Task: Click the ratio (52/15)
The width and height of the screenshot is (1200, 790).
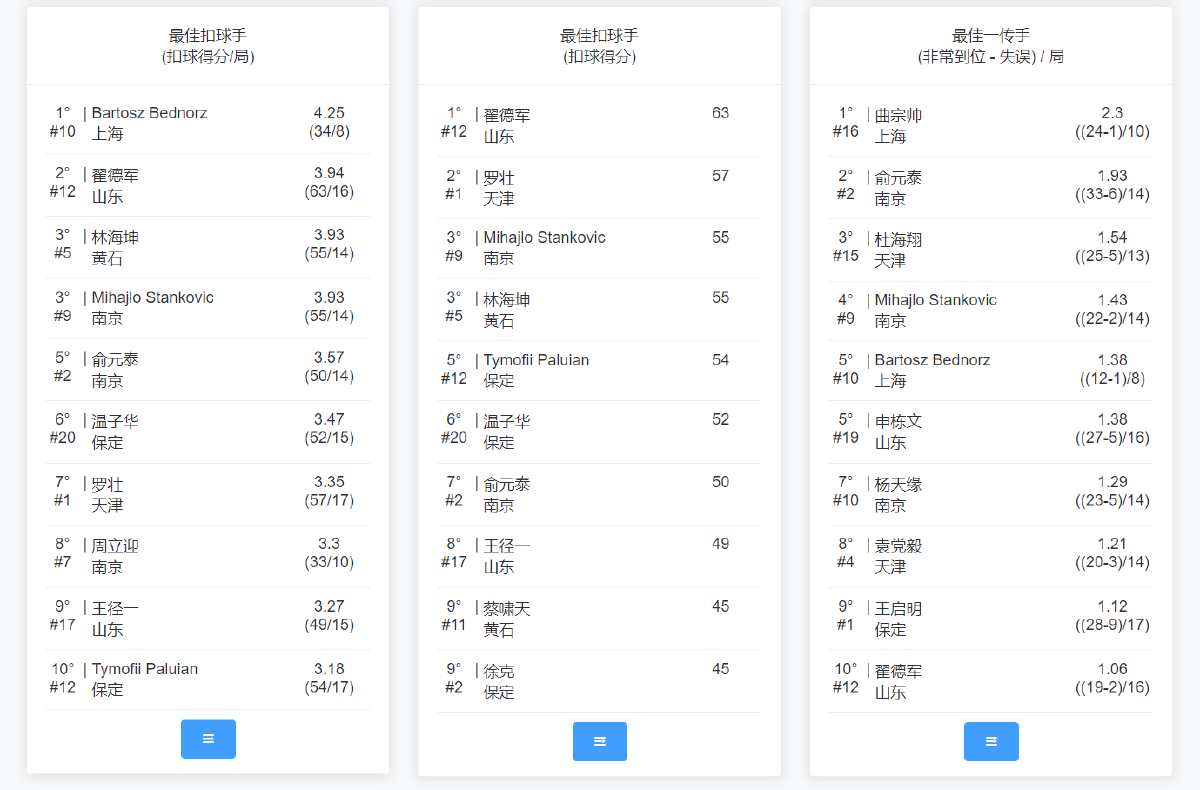Action: pos(329,438)
